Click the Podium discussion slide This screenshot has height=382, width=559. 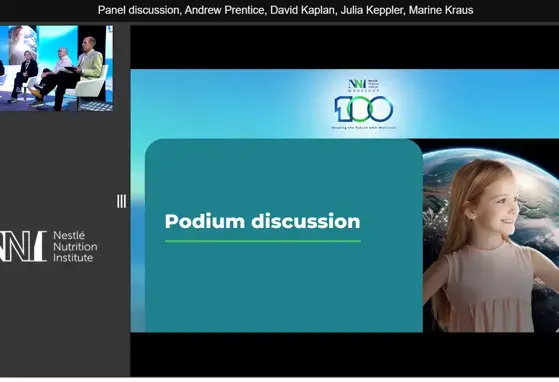(x=344, y=201)
